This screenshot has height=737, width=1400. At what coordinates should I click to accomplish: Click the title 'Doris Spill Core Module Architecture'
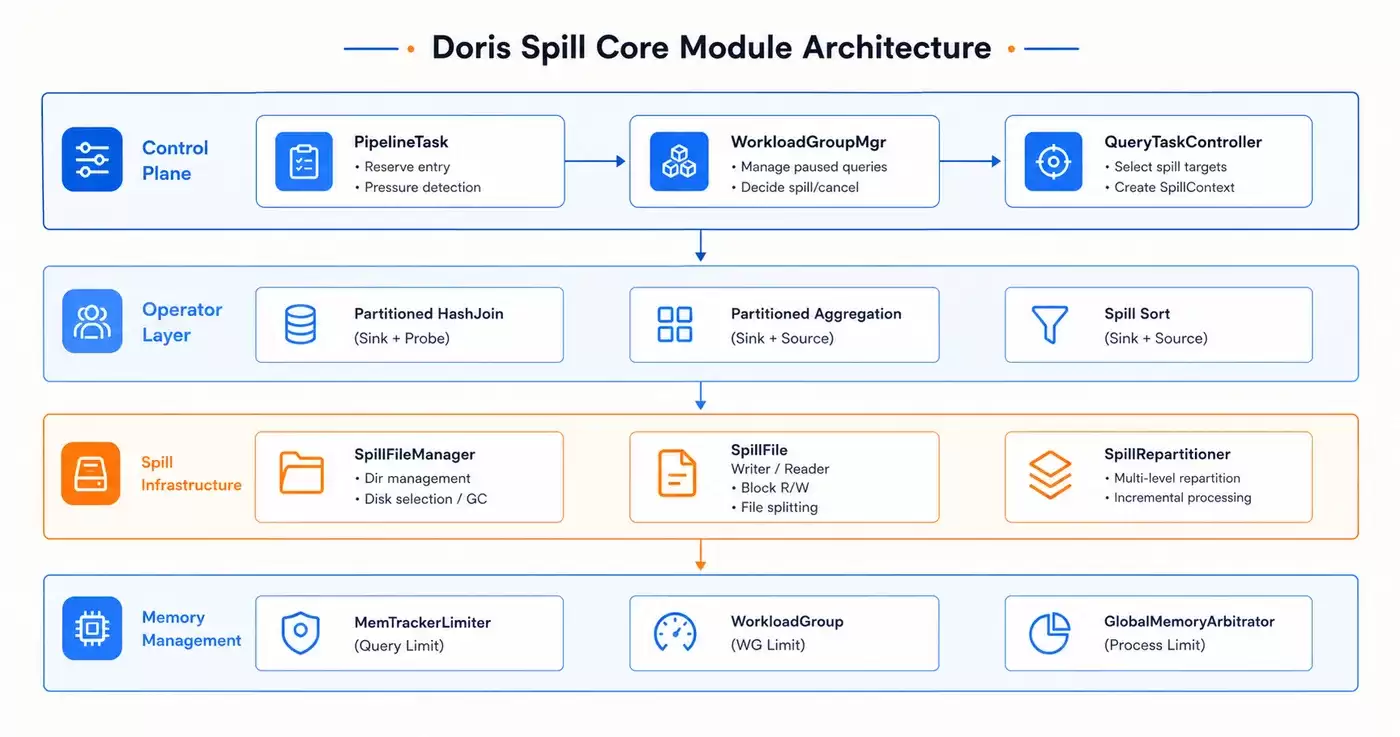tap(711, 47)
